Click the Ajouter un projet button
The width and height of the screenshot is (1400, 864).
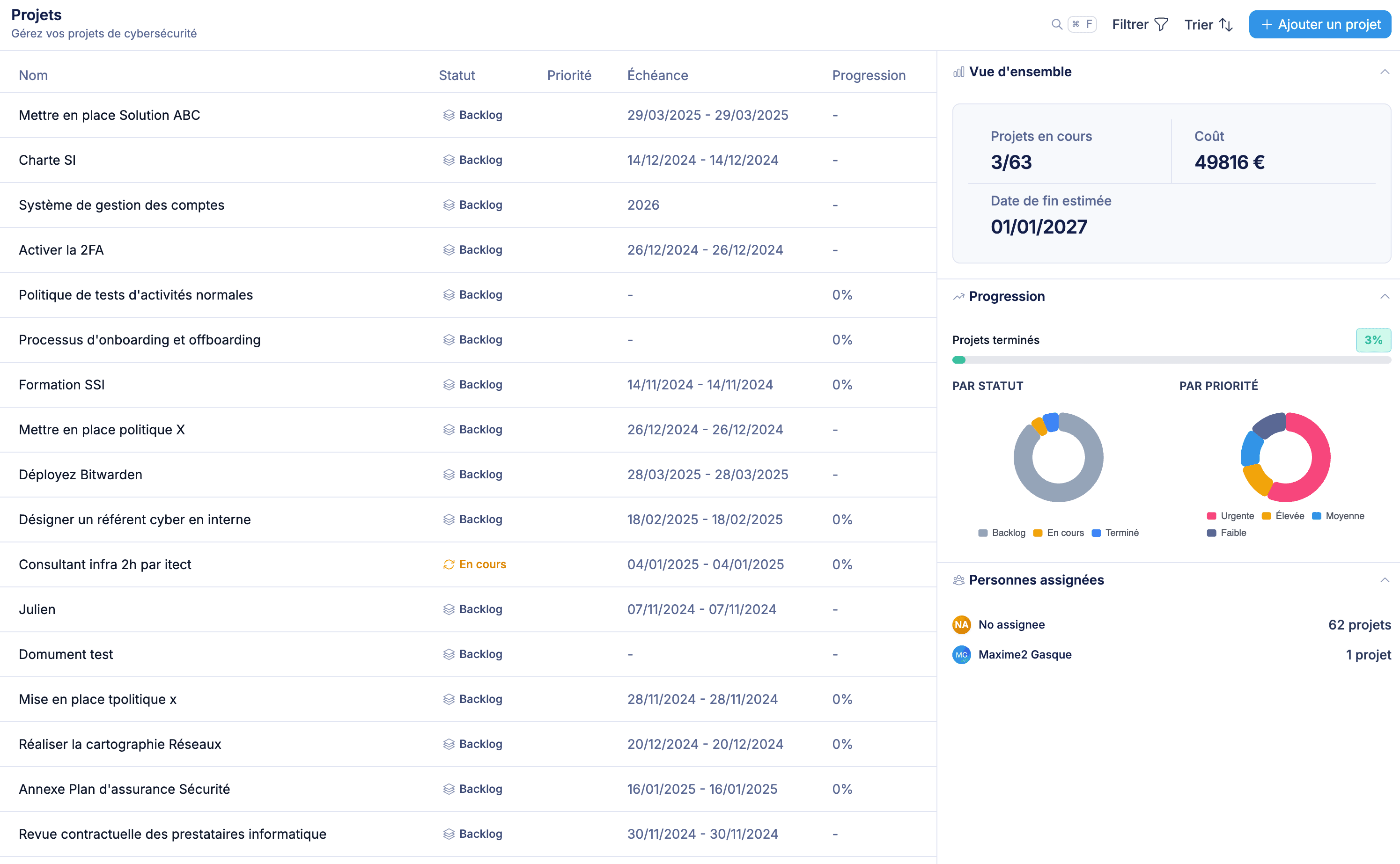(x=1320, y=24)
